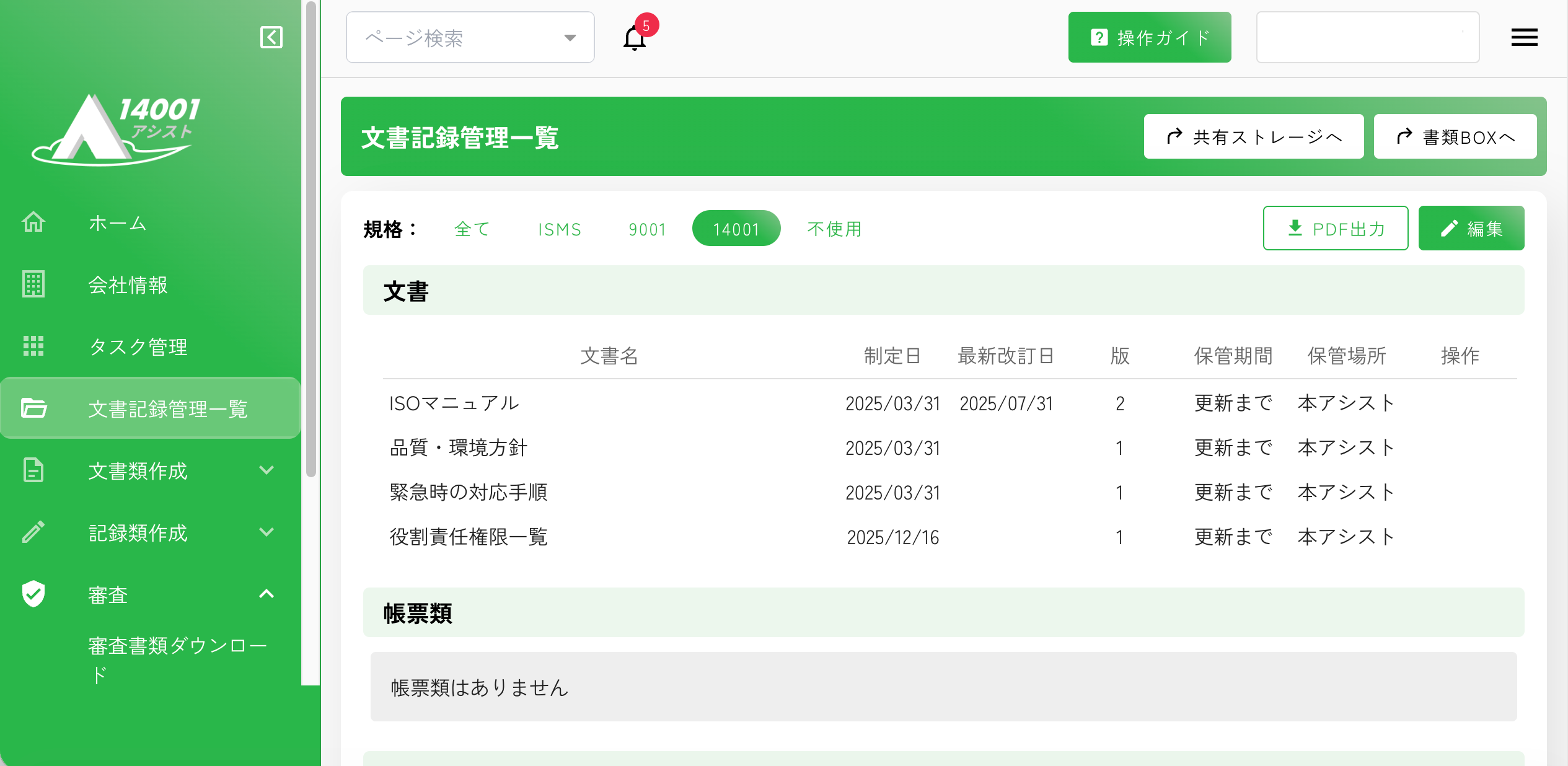Screen dimensions: 1568x766
Task: Open タスク管理 in the sidebar
Action: click(151, 346)
